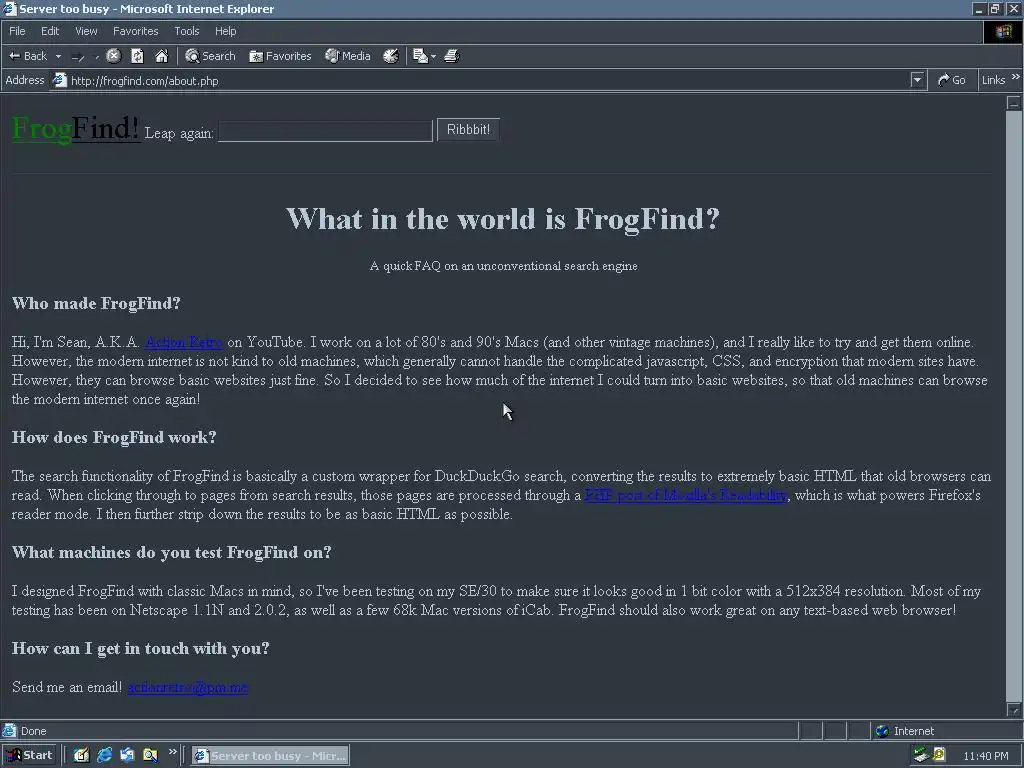Expand the quick launch overflow chevron

172,752
